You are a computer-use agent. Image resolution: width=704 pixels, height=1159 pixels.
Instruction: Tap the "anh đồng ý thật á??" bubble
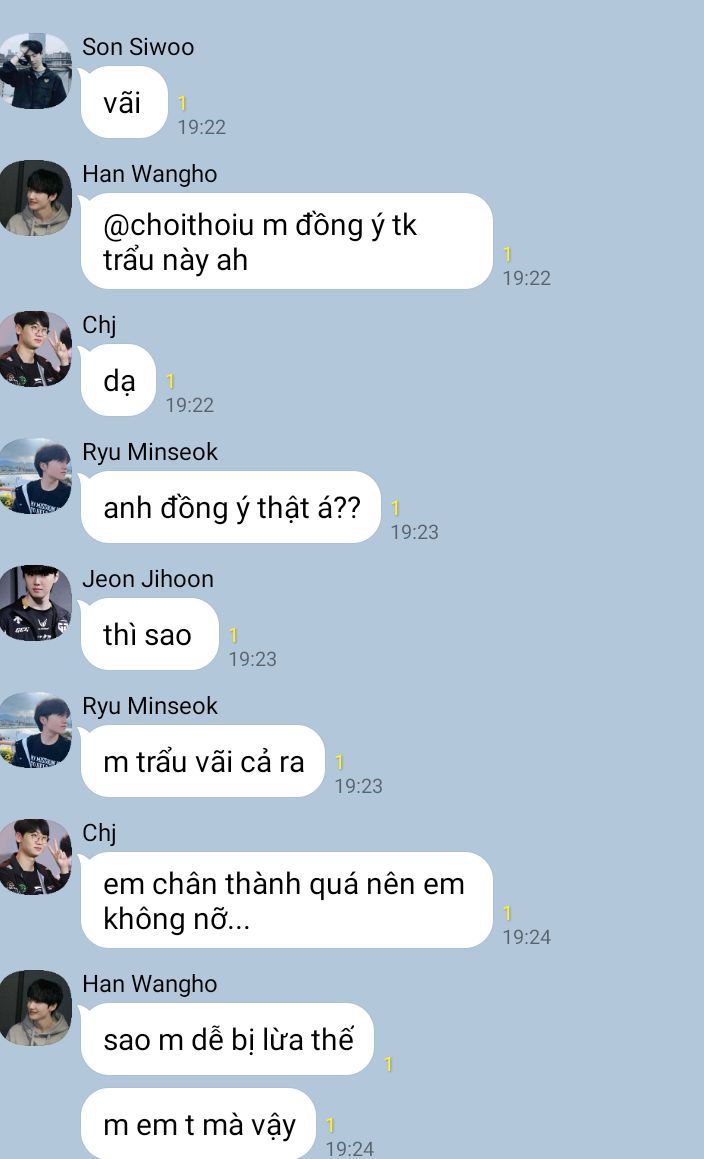pyautogui.click(x=231, y=507)
